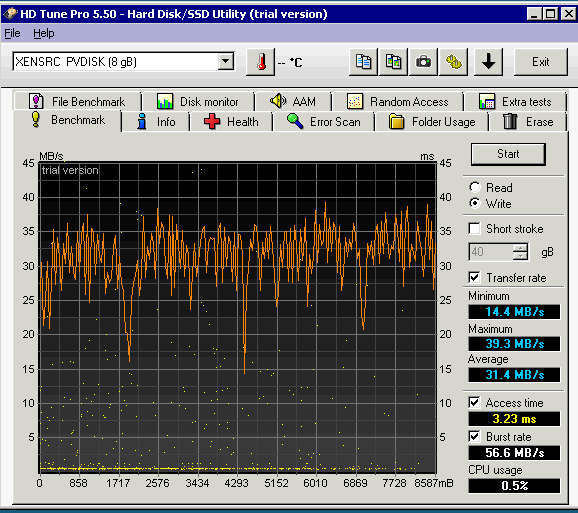Open the Error Scan magnifier tab
This screenshot has height=513, width=578.
tap(324, 122)
